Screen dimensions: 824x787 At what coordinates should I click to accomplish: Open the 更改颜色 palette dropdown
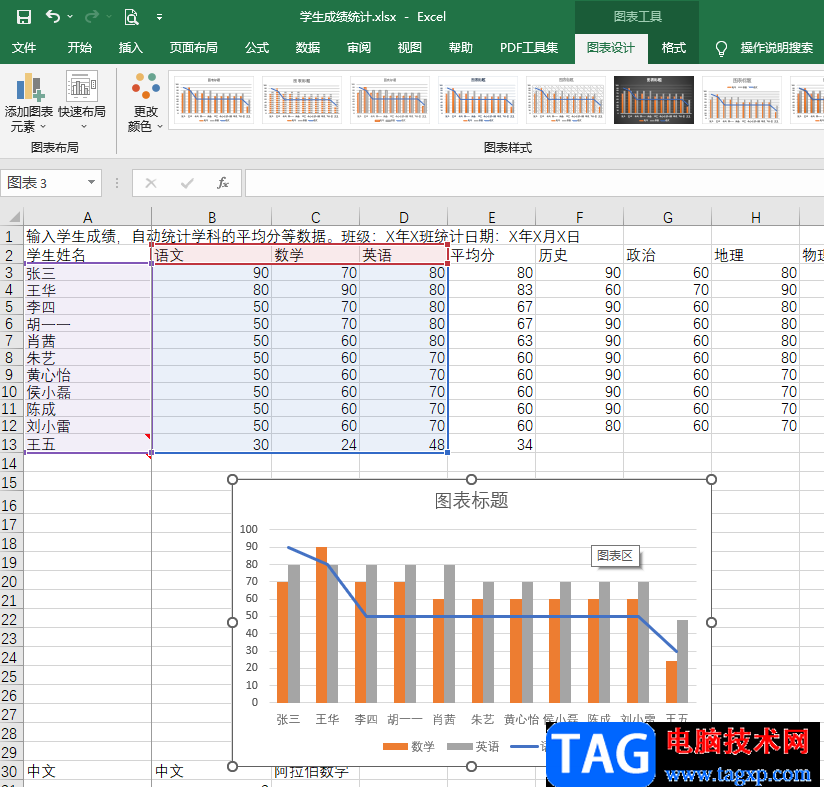(146, 102)
